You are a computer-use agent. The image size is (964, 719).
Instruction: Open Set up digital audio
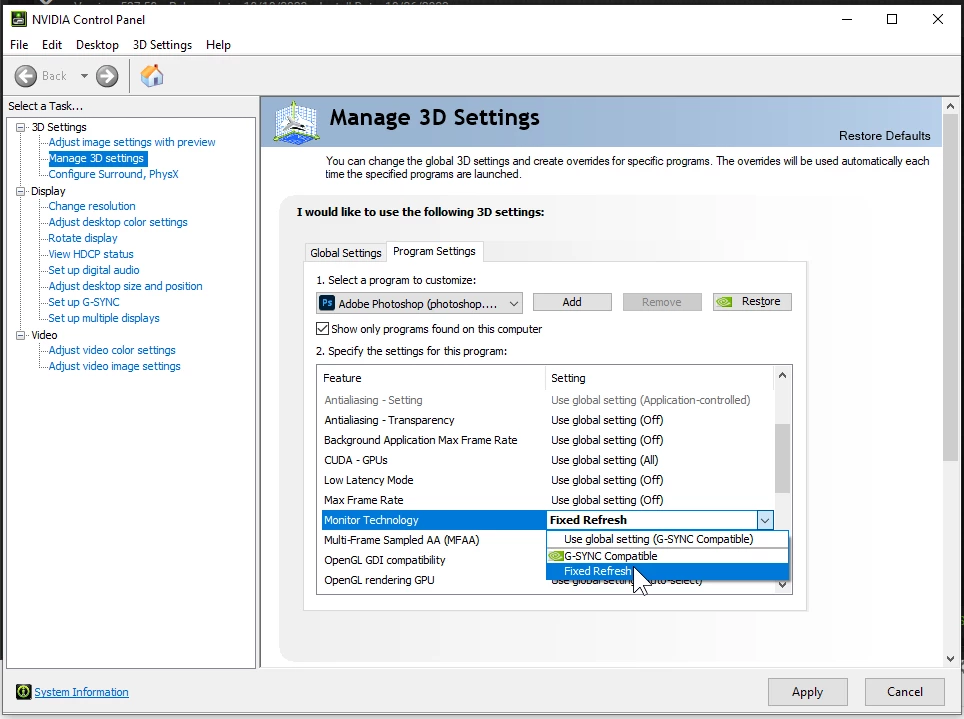tap(93, 270)
